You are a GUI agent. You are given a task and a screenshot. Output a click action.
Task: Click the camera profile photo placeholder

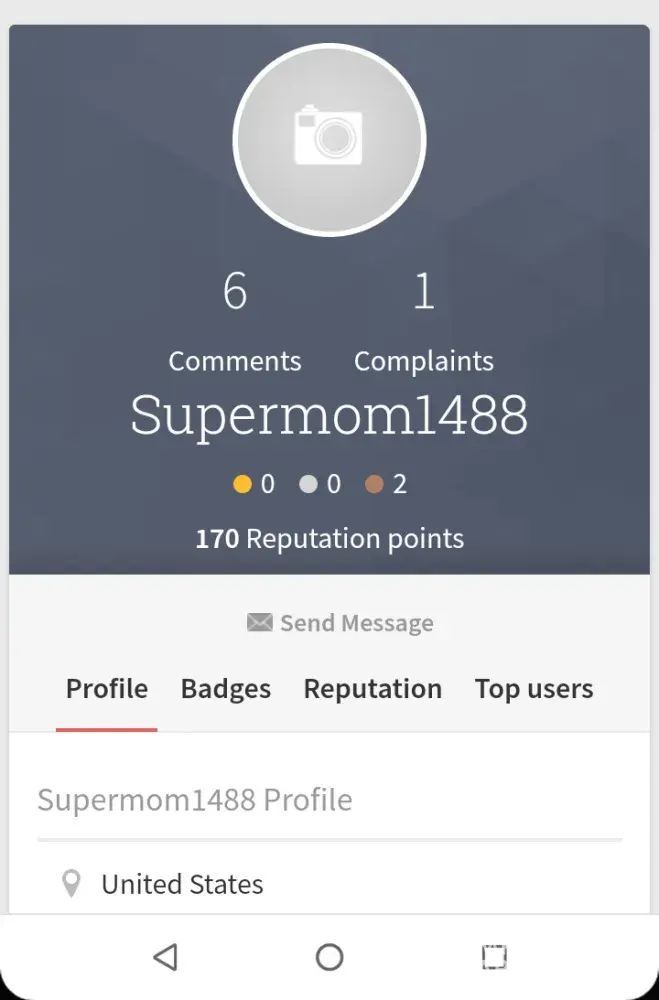coord(329,139)
